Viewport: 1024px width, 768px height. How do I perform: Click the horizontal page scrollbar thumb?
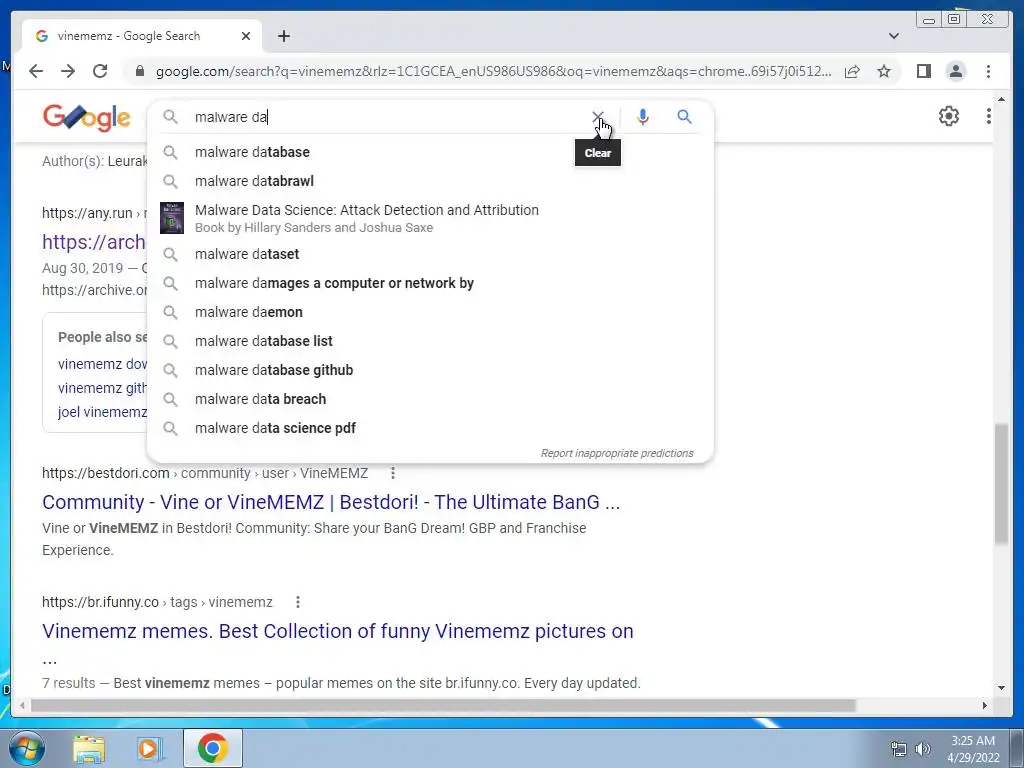pos(443,705)
